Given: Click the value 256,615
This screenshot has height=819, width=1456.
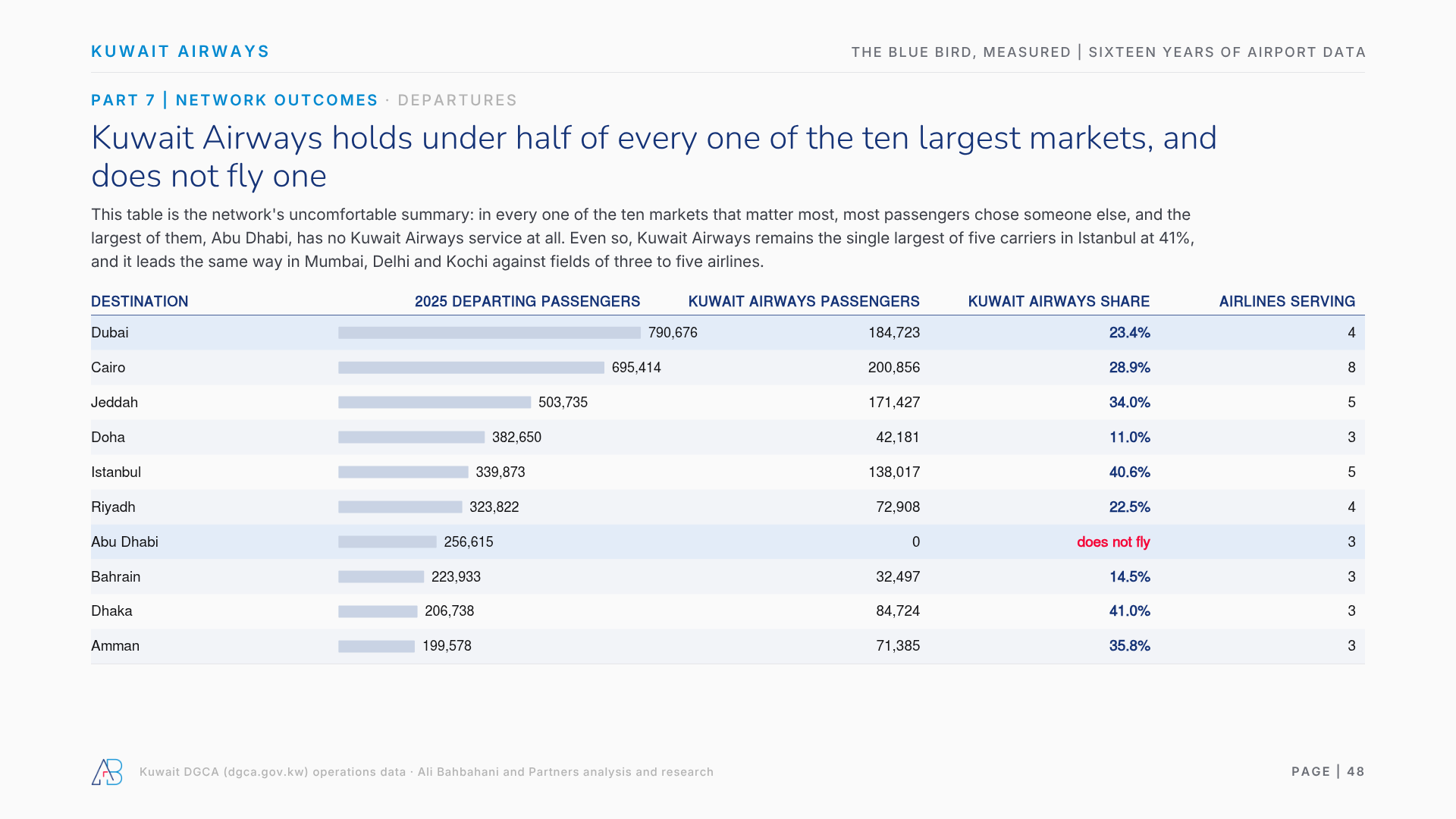Looking at the screenshot, I should tap(469, 542).
